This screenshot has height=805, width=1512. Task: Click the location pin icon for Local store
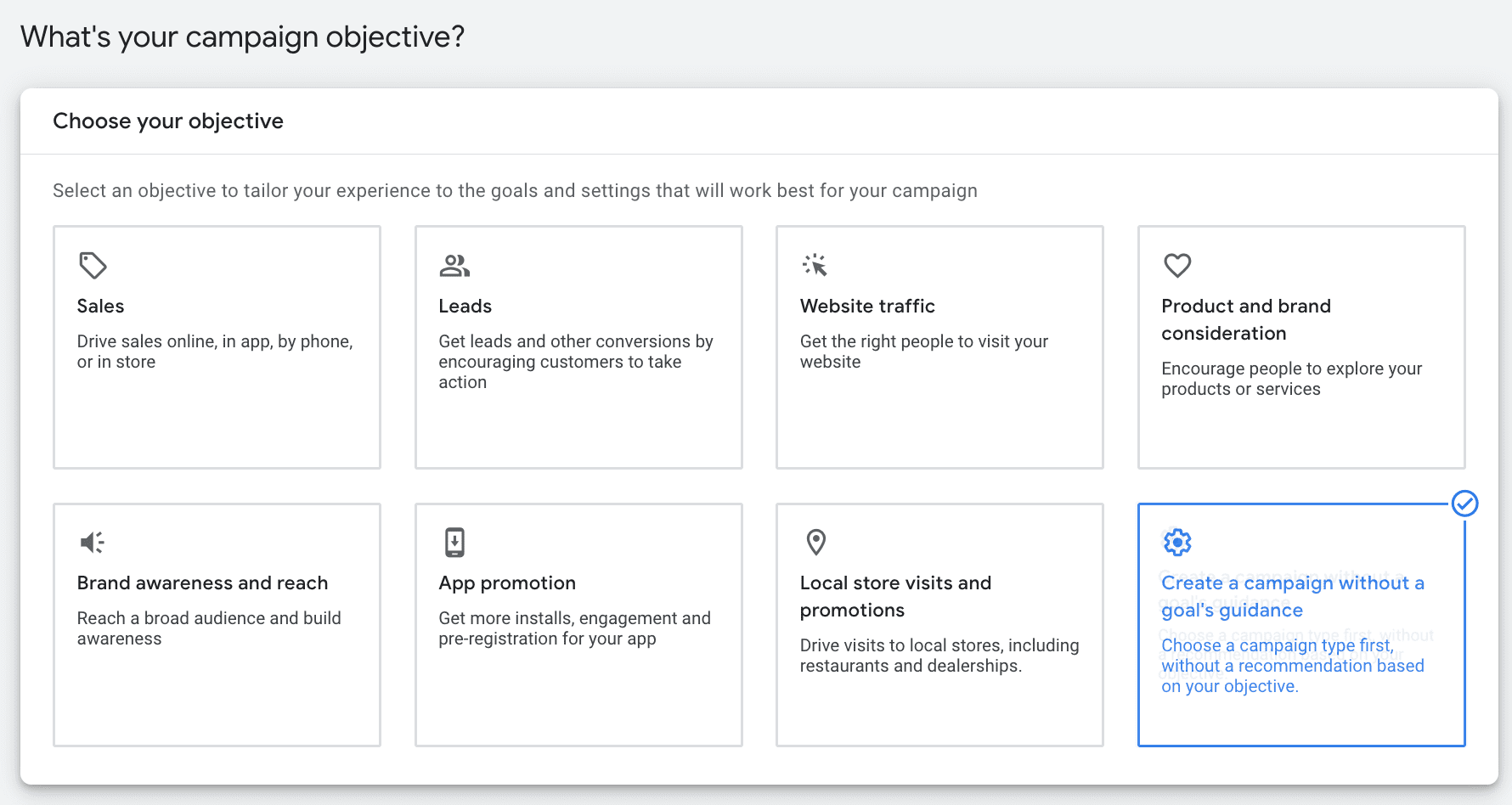tap(815, 542)
